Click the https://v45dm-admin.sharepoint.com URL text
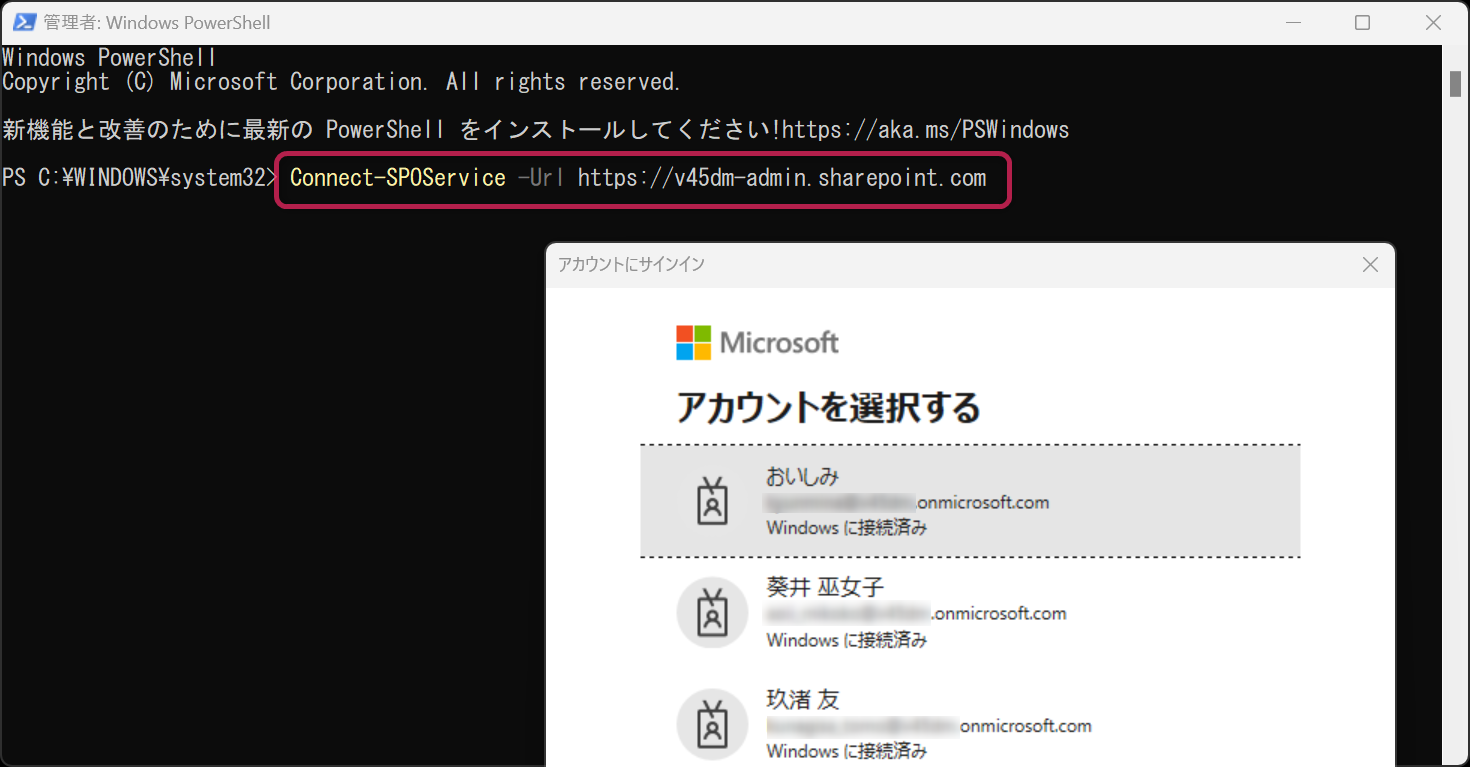Image resolution: width=1470 pixels, height=767 pixels. coord(783,179)
